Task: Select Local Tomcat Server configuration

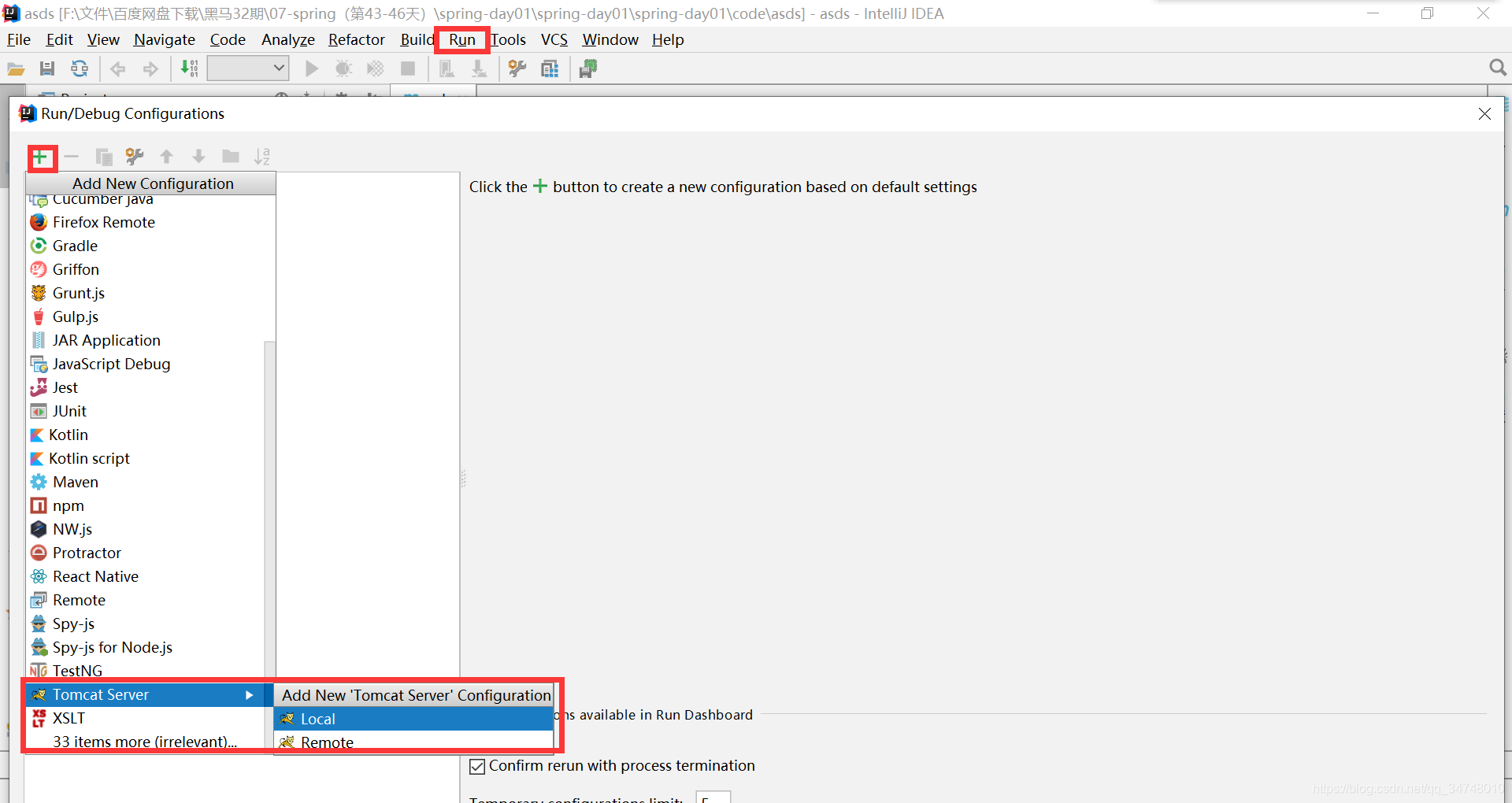Action: 413,719
